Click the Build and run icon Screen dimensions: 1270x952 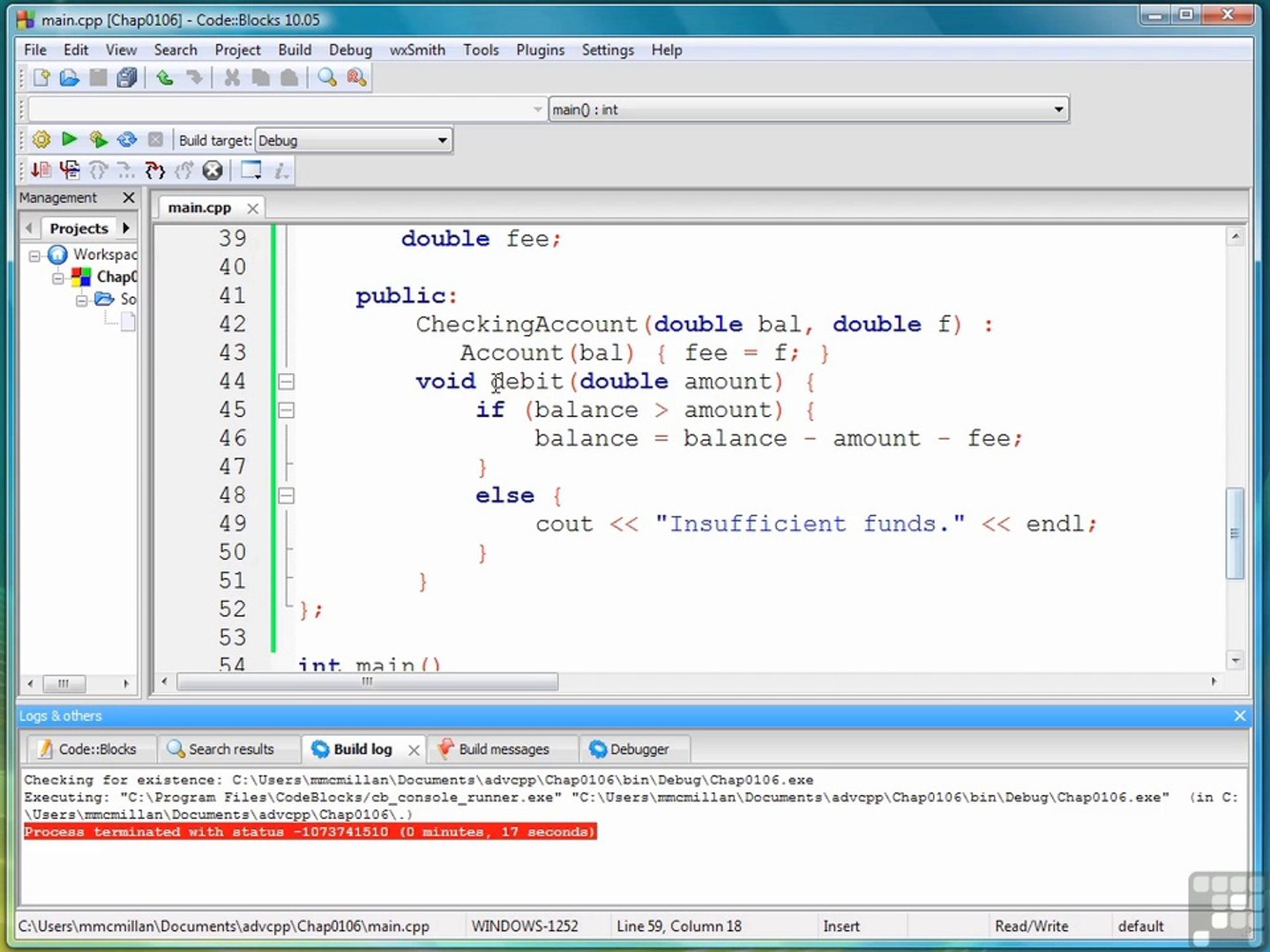coord(98,140)
